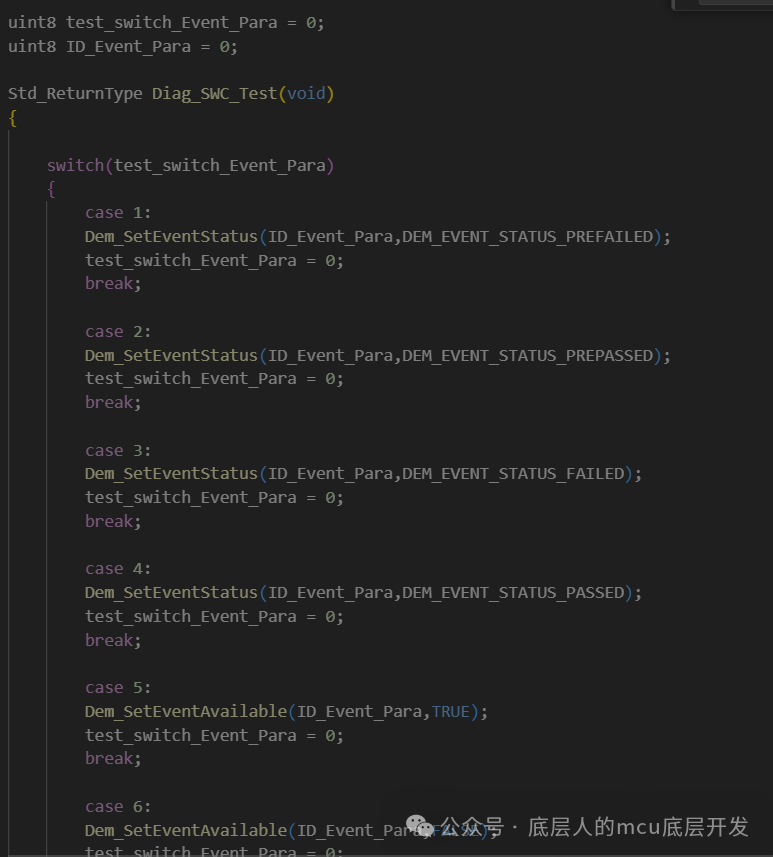The image size is (773, 857).
Task: Click the opening brace after Diag_SWC_Test
Action: click(13, 118)
